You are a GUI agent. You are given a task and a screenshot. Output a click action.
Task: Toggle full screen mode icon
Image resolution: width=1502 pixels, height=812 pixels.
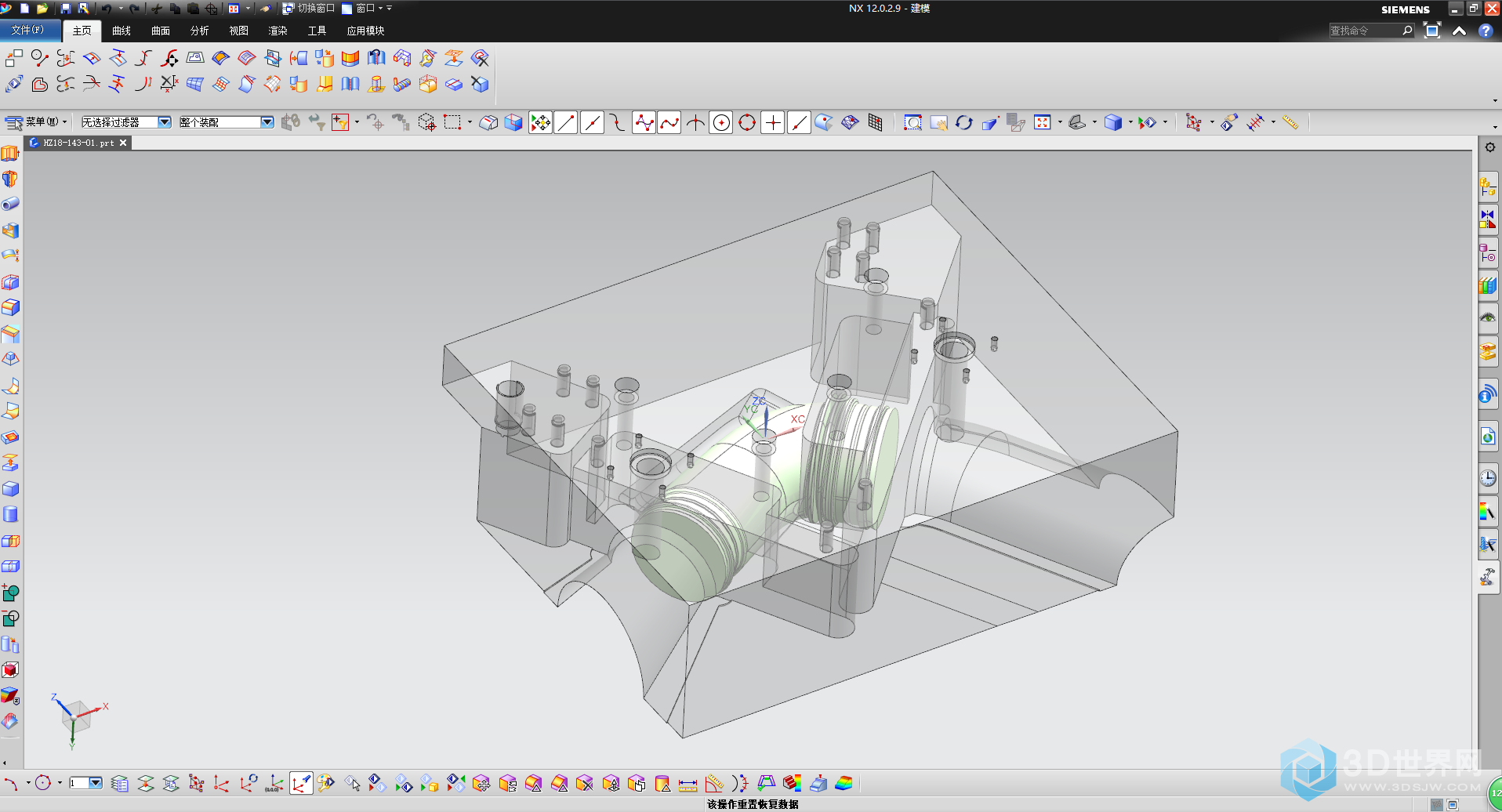(x=1432, y=31)
